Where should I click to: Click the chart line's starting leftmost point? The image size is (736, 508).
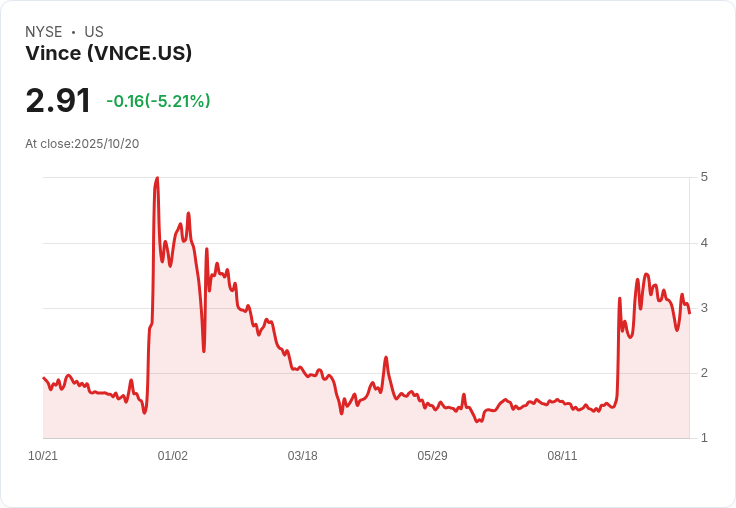(x=44, y=378)
